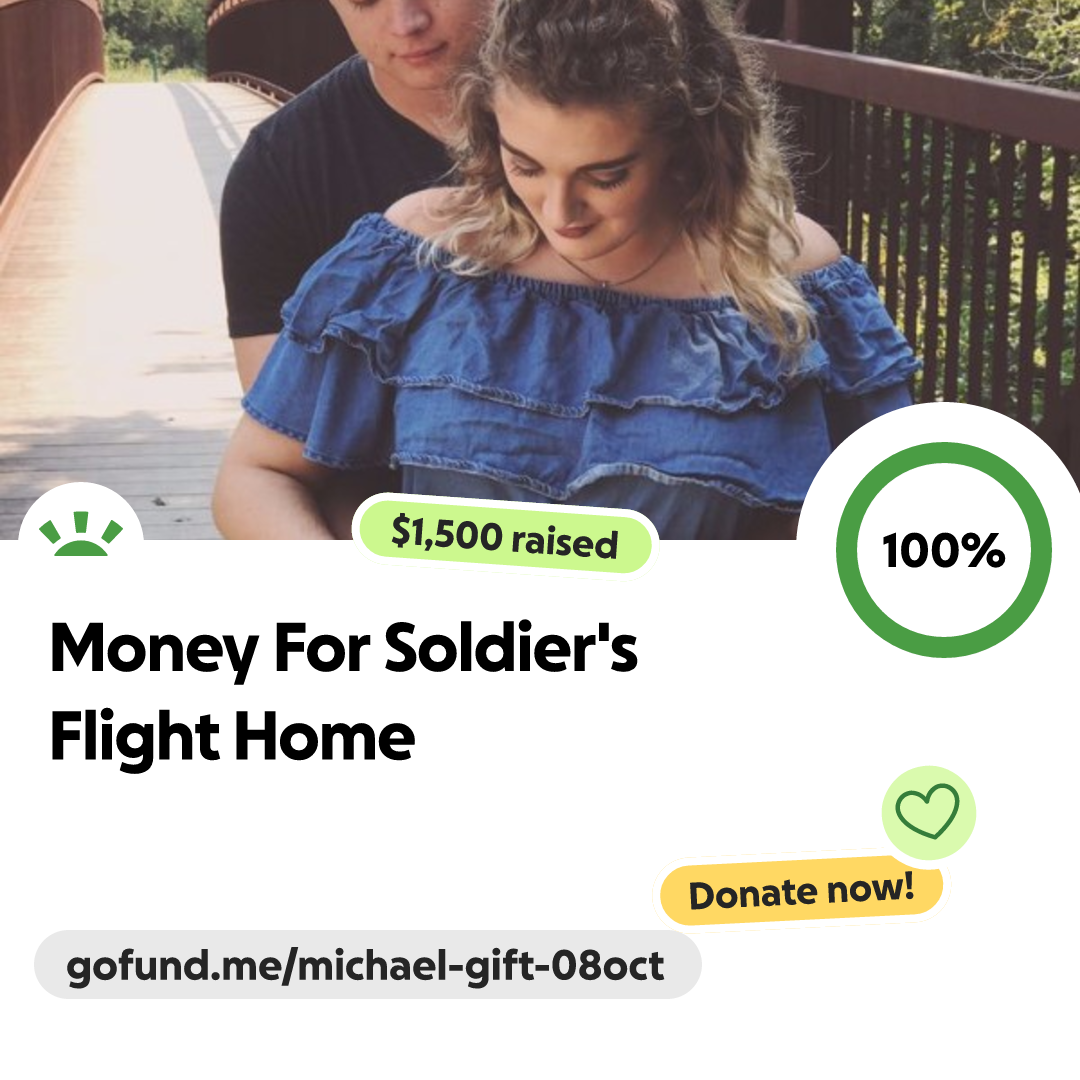Tap the green heart icon

(x=927, y=811)
